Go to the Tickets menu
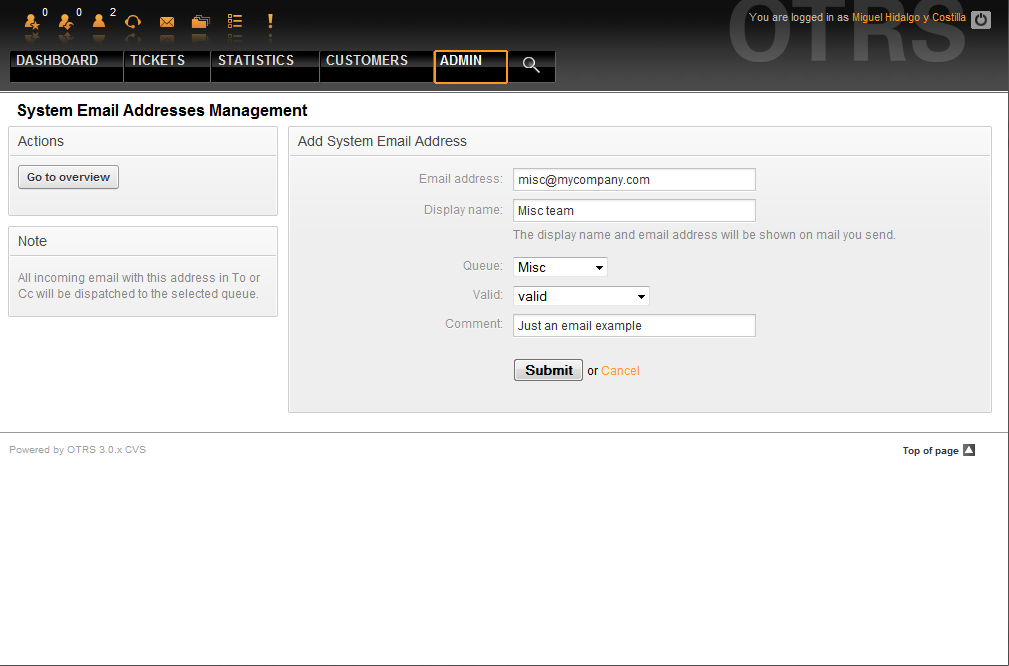 coord(158,61)
